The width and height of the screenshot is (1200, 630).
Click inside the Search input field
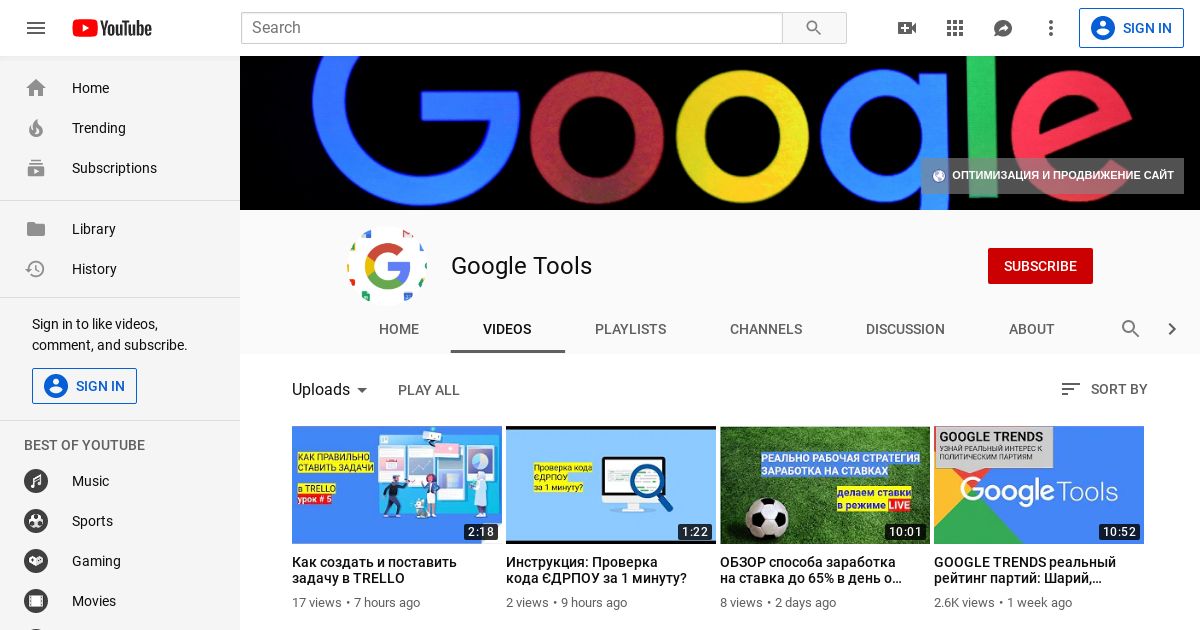(512, 28)
